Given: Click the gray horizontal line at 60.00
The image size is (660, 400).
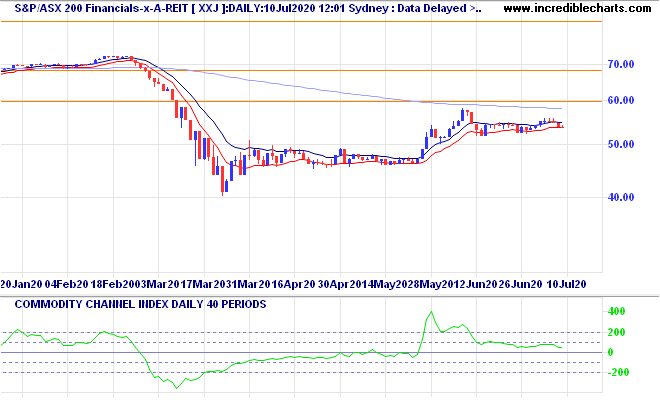Looking at the screenshot, I should (x=300, y=101).
